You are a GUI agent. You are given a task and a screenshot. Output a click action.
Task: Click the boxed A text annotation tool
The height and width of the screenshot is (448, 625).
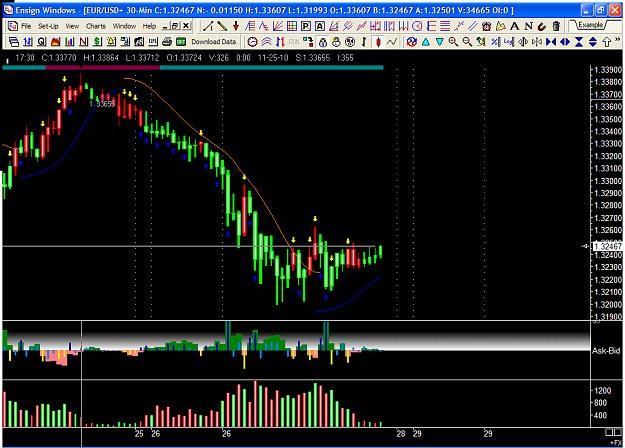[320, 26]
